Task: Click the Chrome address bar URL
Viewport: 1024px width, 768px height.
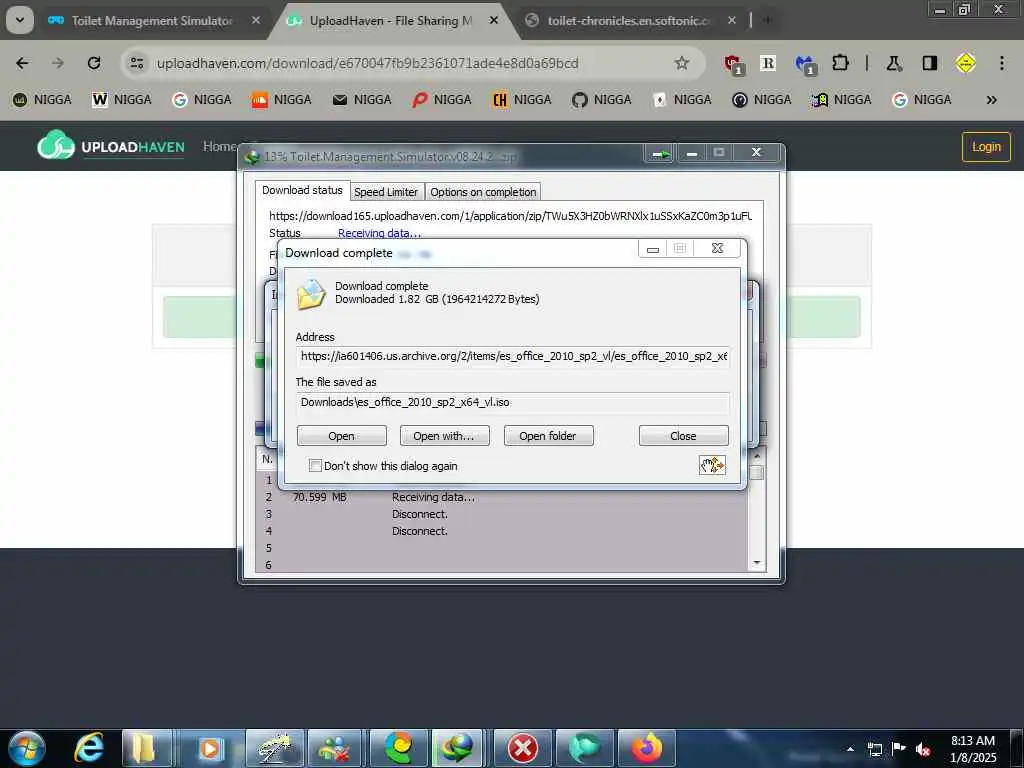Action: tap(367, 63)
